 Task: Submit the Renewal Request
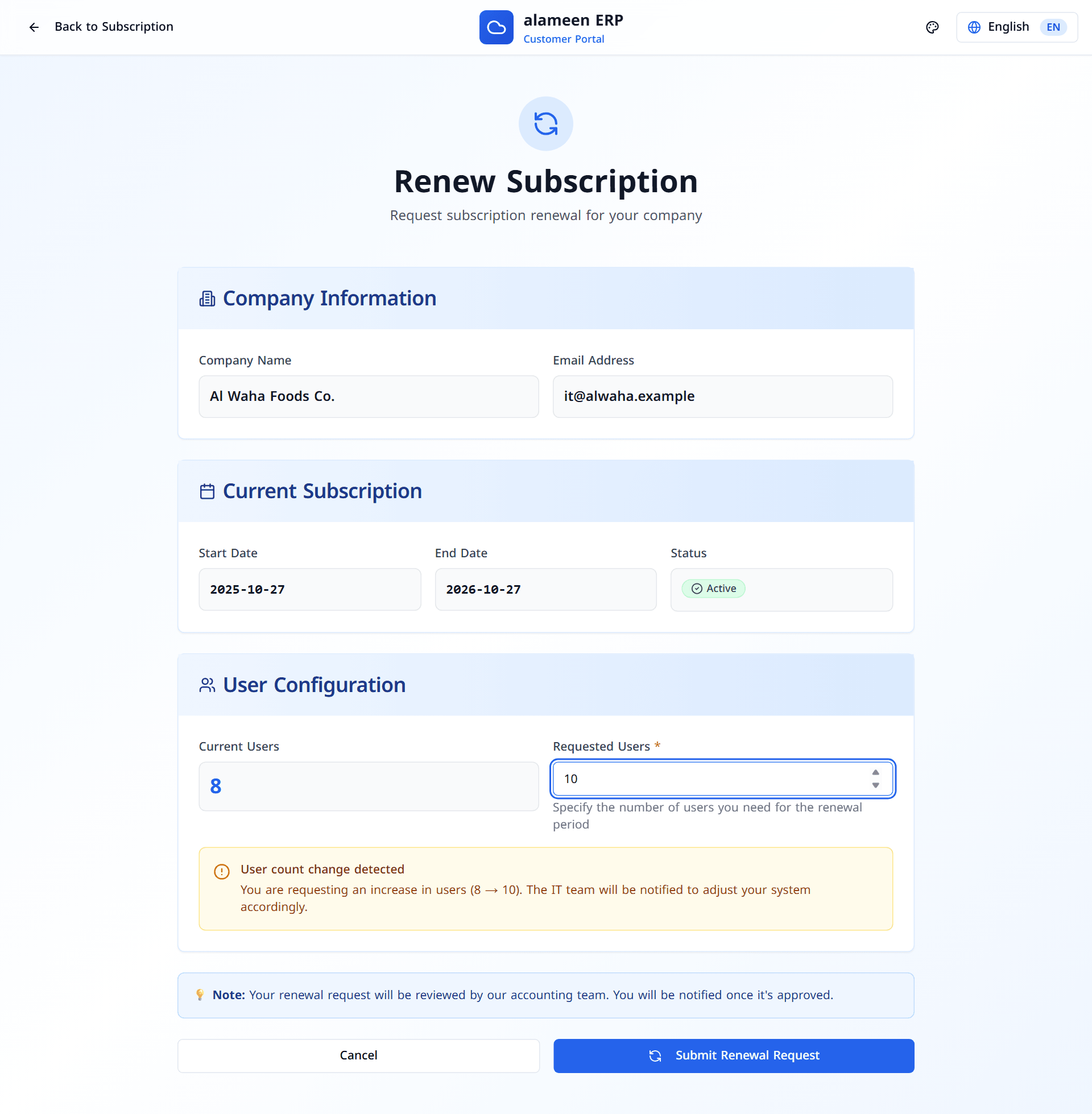(734, 1055)
